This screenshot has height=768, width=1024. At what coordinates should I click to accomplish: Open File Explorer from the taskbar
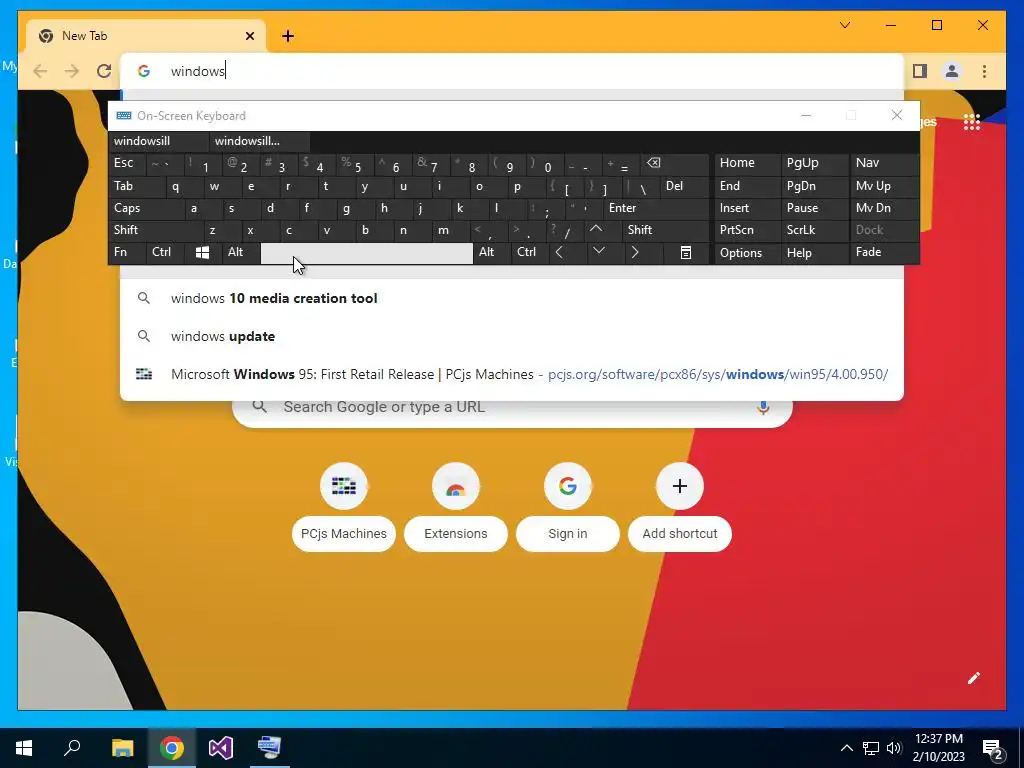point(122,748)
